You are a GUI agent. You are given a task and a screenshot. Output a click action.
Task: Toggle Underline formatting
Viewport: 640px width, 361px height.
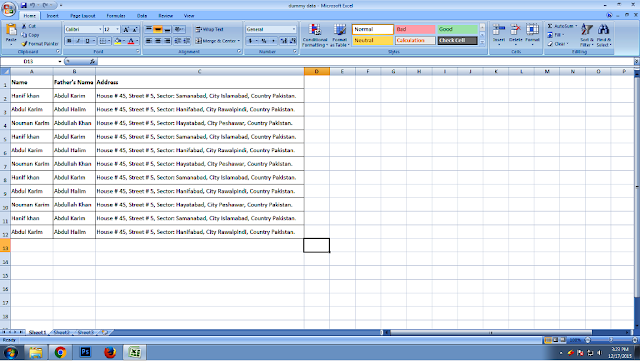point(87,41)
